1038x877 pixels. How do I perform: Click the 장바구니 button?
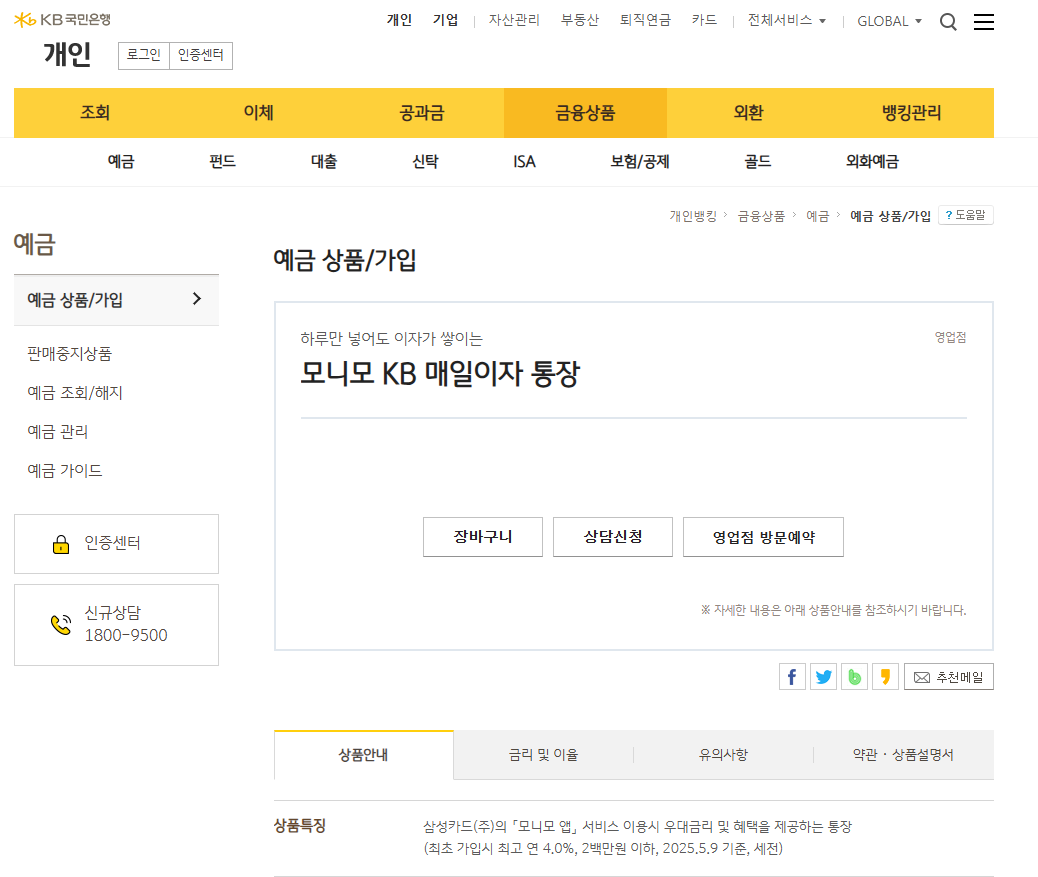(483, 537)
